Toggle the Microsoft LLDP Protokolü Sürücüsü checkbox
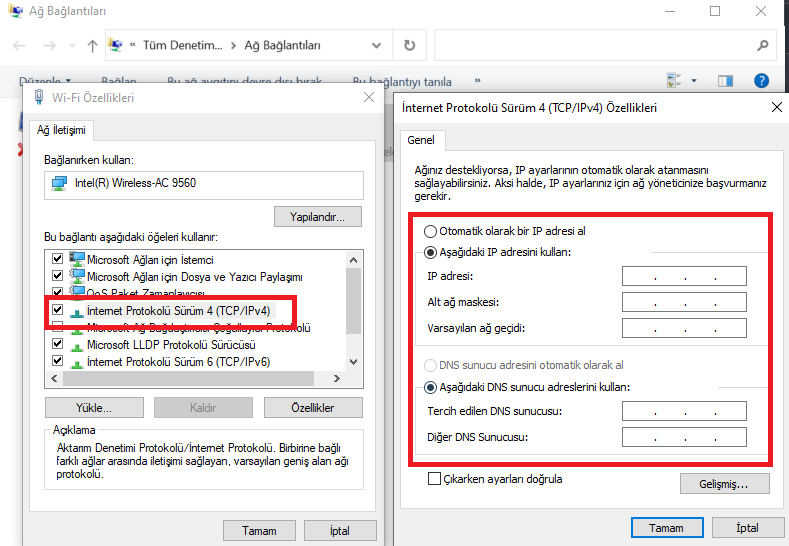789x546 pixels. pos(57,344)
